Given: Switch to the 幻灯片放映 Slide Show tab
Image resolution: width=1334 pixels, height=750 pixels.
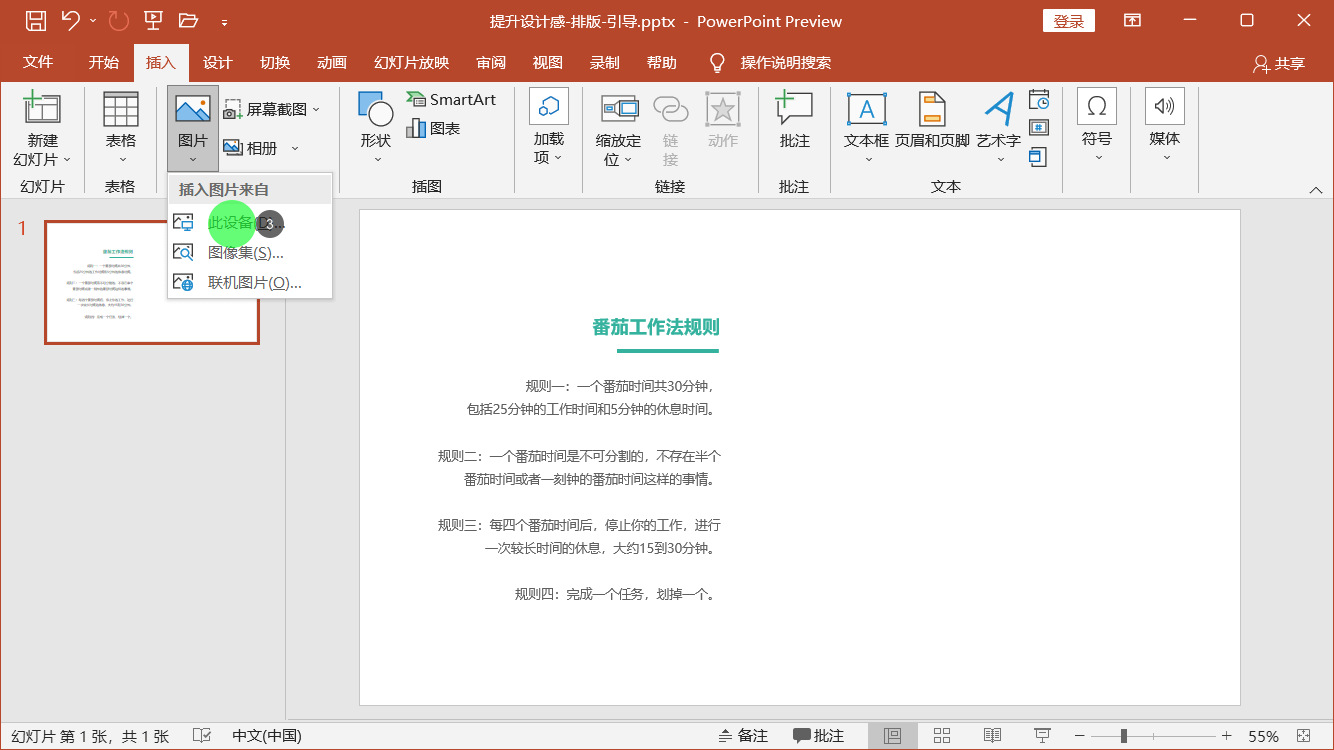Looking at the screenshot, I should [x=412, y=62].
